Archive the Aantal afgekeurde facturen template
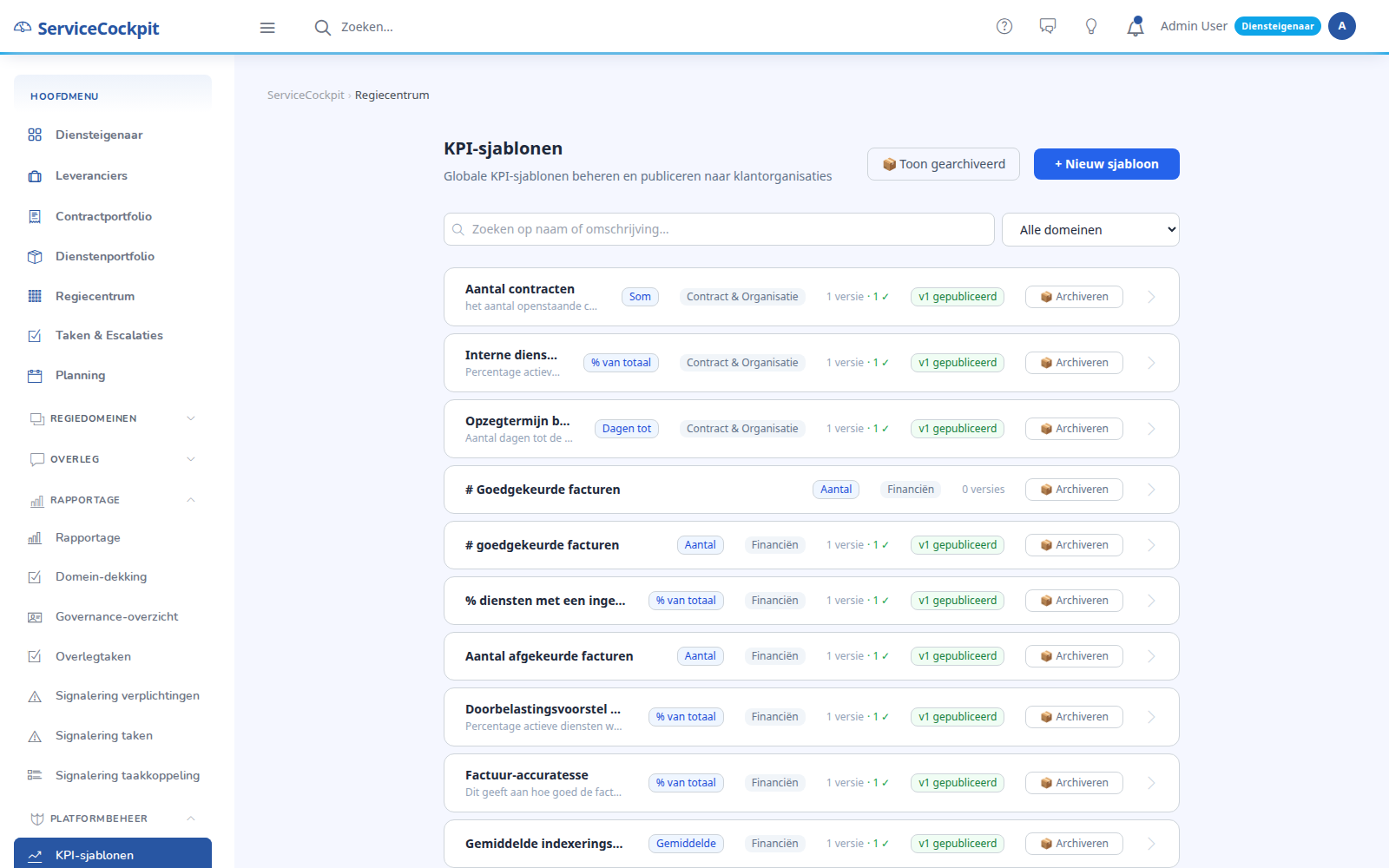The height and width of the screenshot is (868, 1389). (1074, 656)
